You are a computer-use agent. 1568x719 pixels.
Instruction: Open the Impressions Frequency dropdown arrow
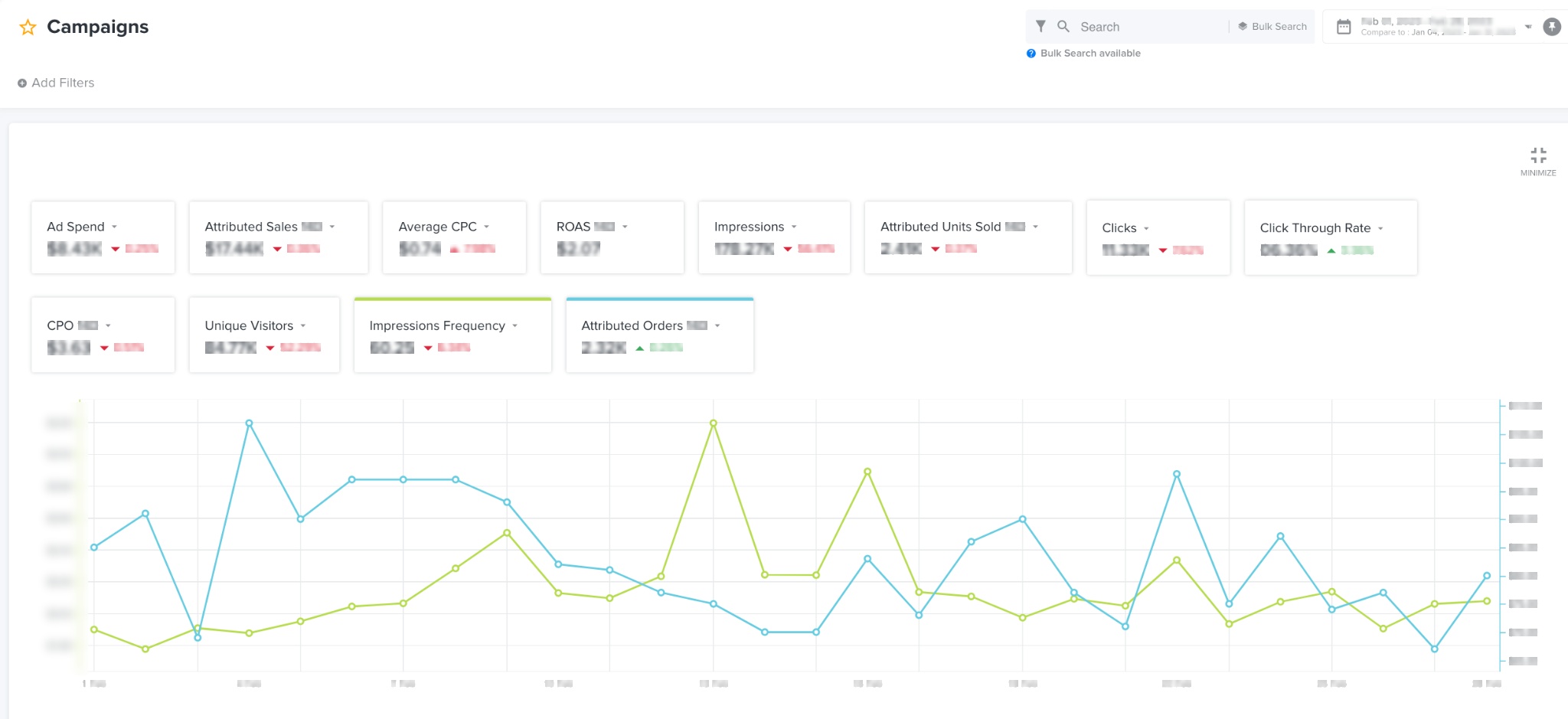coord(515,325)
